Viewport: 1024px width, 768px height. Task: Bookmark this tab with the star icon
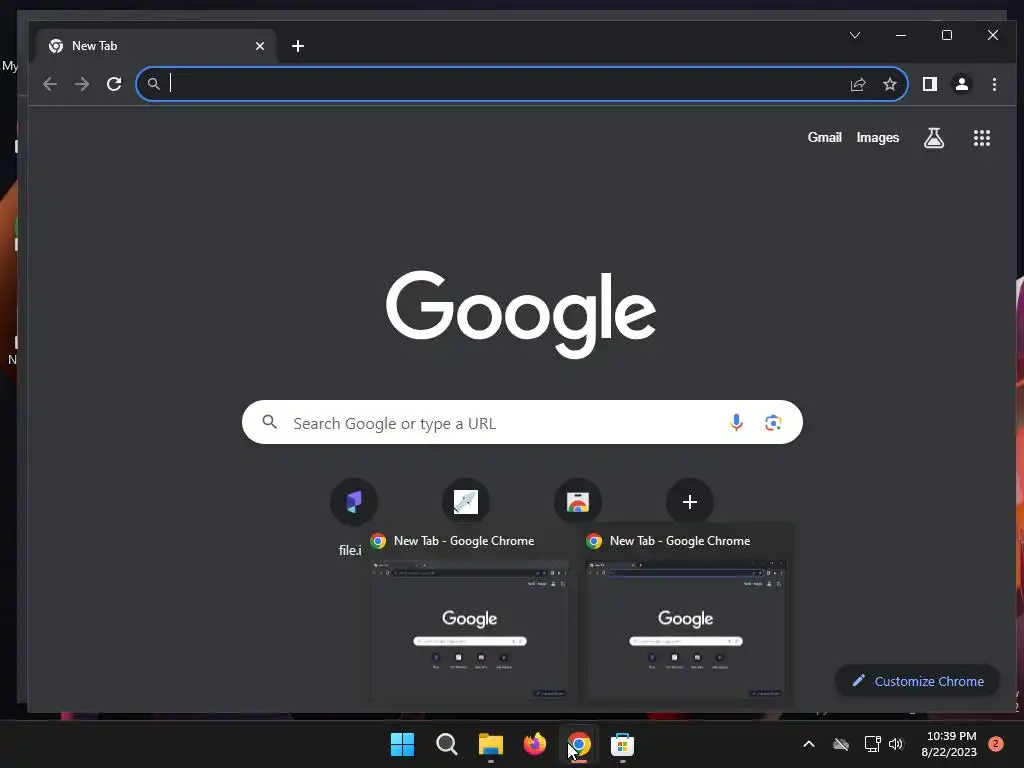(889, 84)
